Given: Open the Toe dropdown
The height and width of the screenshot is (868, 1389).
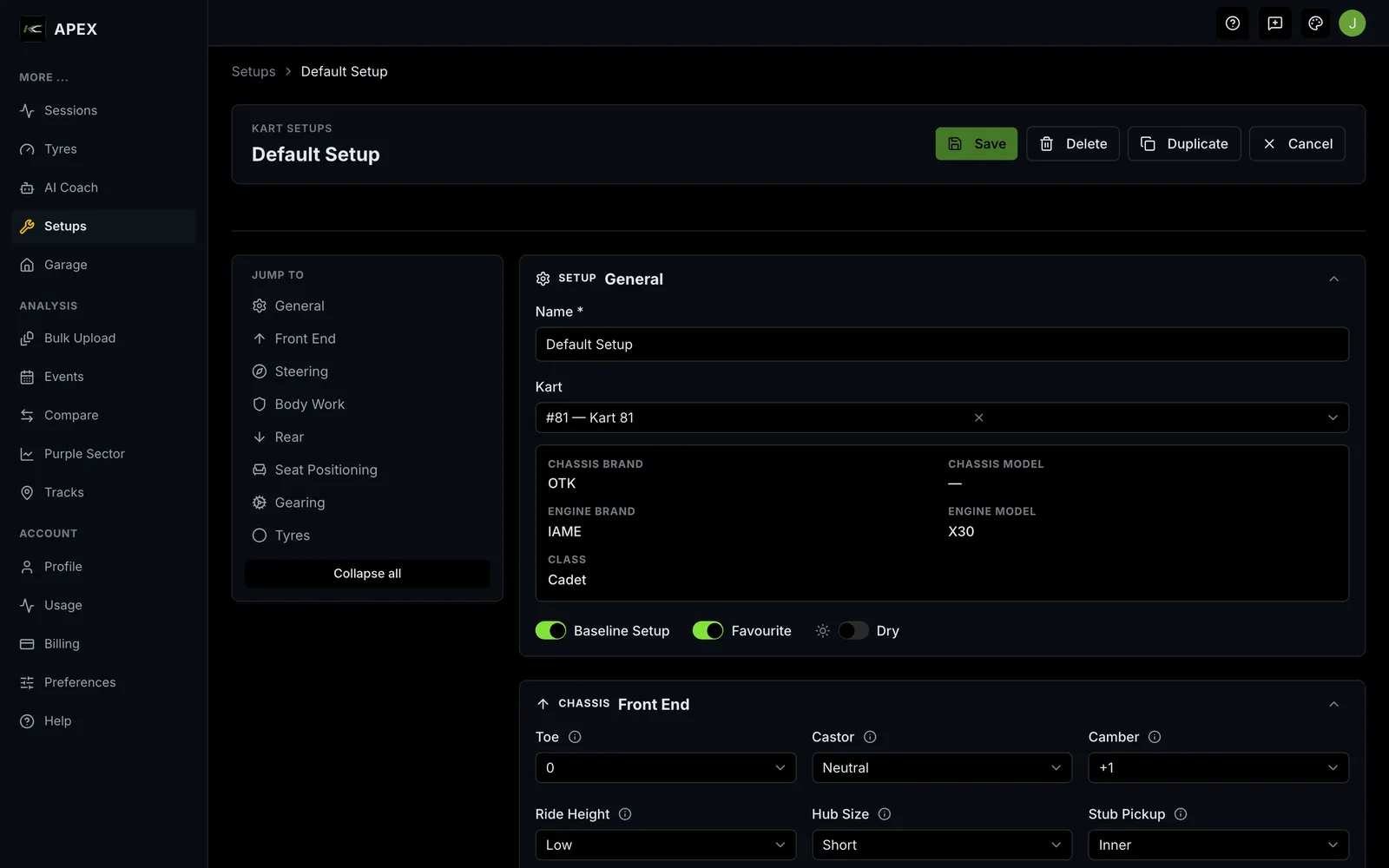Looking at the screenshot, I should coord(666,767).
